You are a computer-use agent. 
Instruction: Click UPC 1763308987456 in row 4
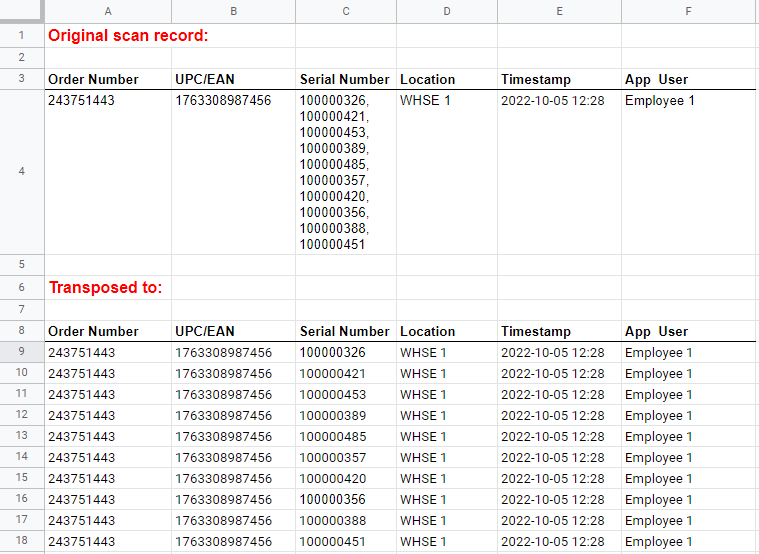point(223,100)
